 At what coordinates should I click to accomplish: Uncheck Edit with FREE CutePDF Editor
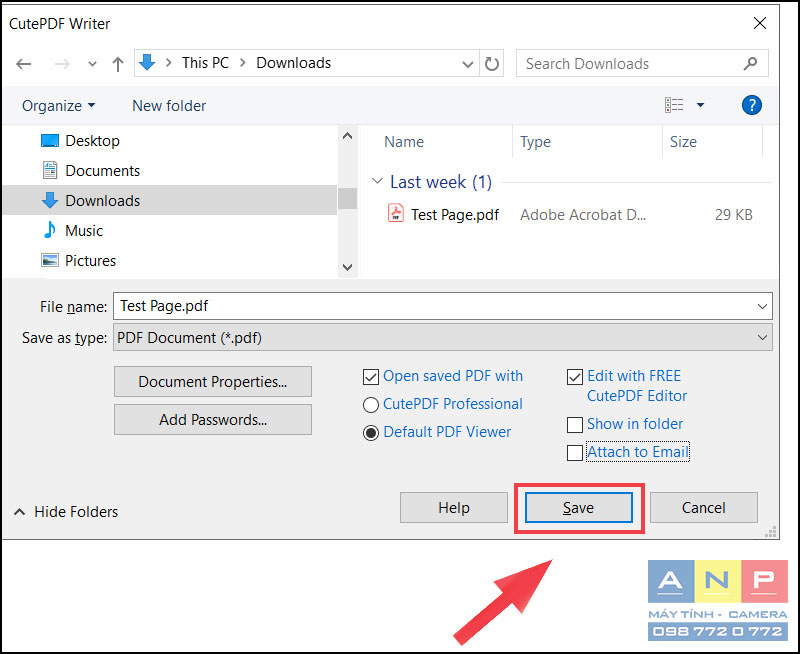(x=574, y=377)
